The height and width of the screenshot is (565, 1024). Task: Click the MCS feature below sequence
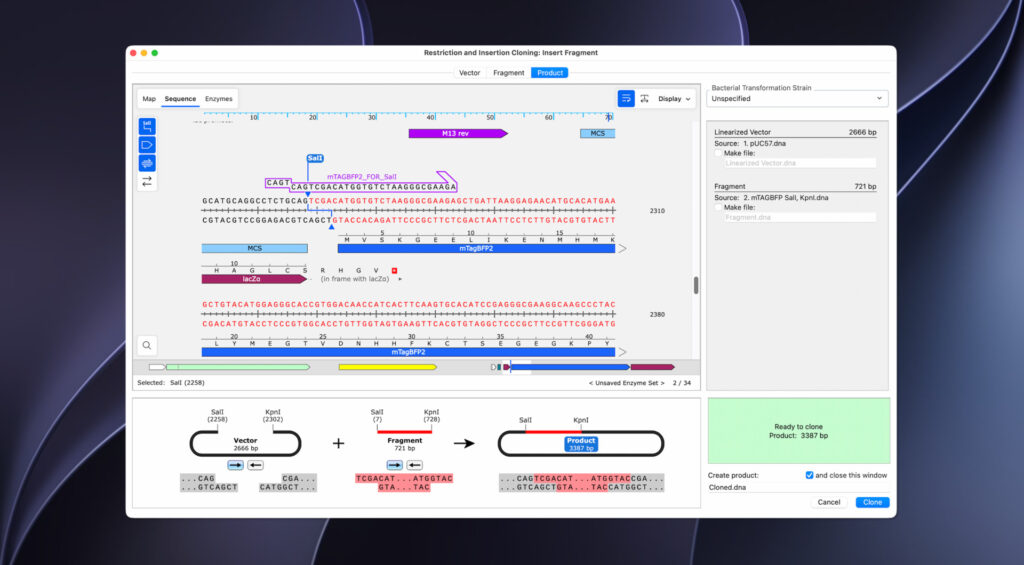pyautogui.click(x=255, y=249)
